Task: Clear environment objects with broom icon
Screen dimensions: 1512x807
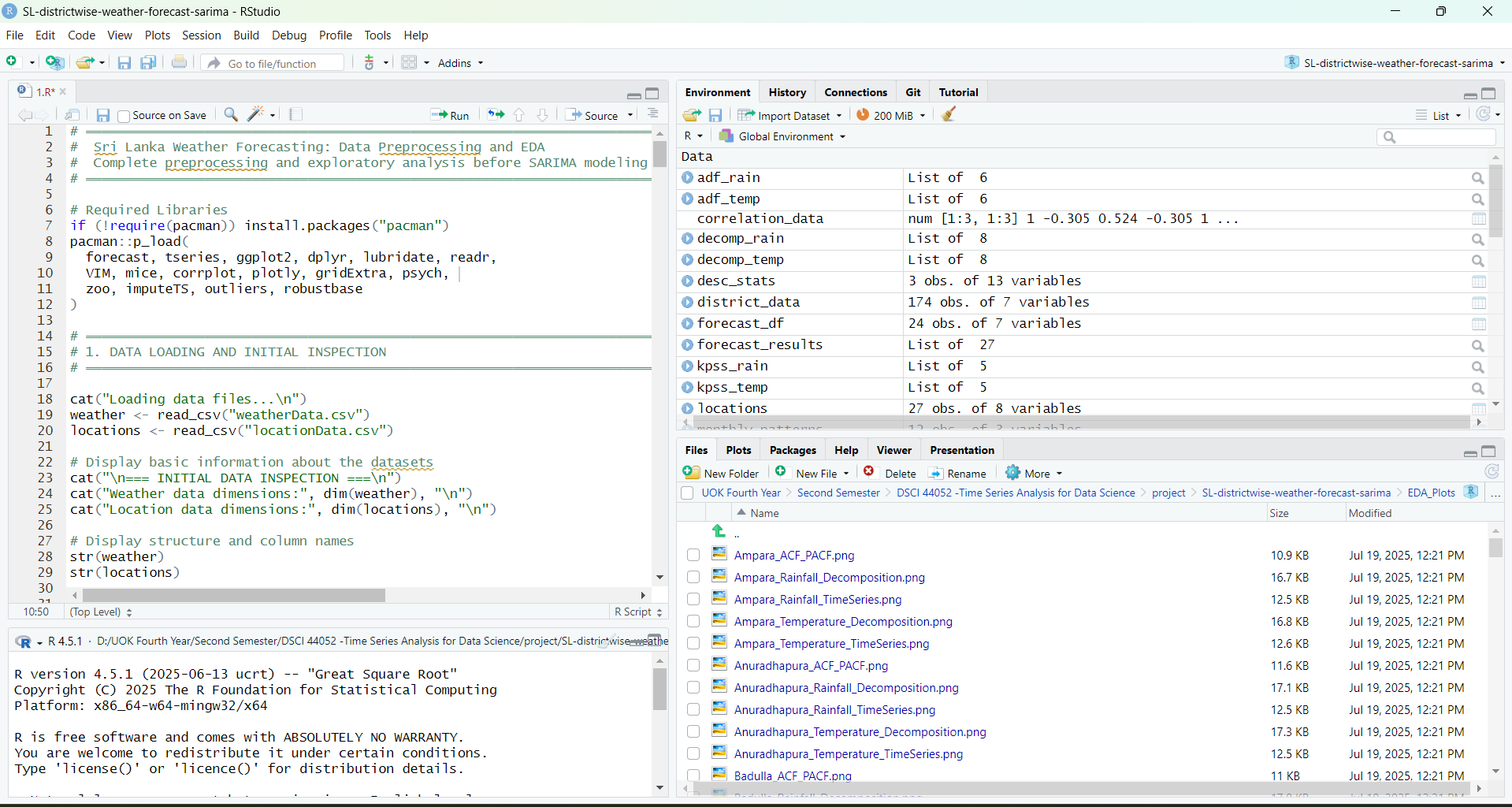Action: tap(949, 115)
